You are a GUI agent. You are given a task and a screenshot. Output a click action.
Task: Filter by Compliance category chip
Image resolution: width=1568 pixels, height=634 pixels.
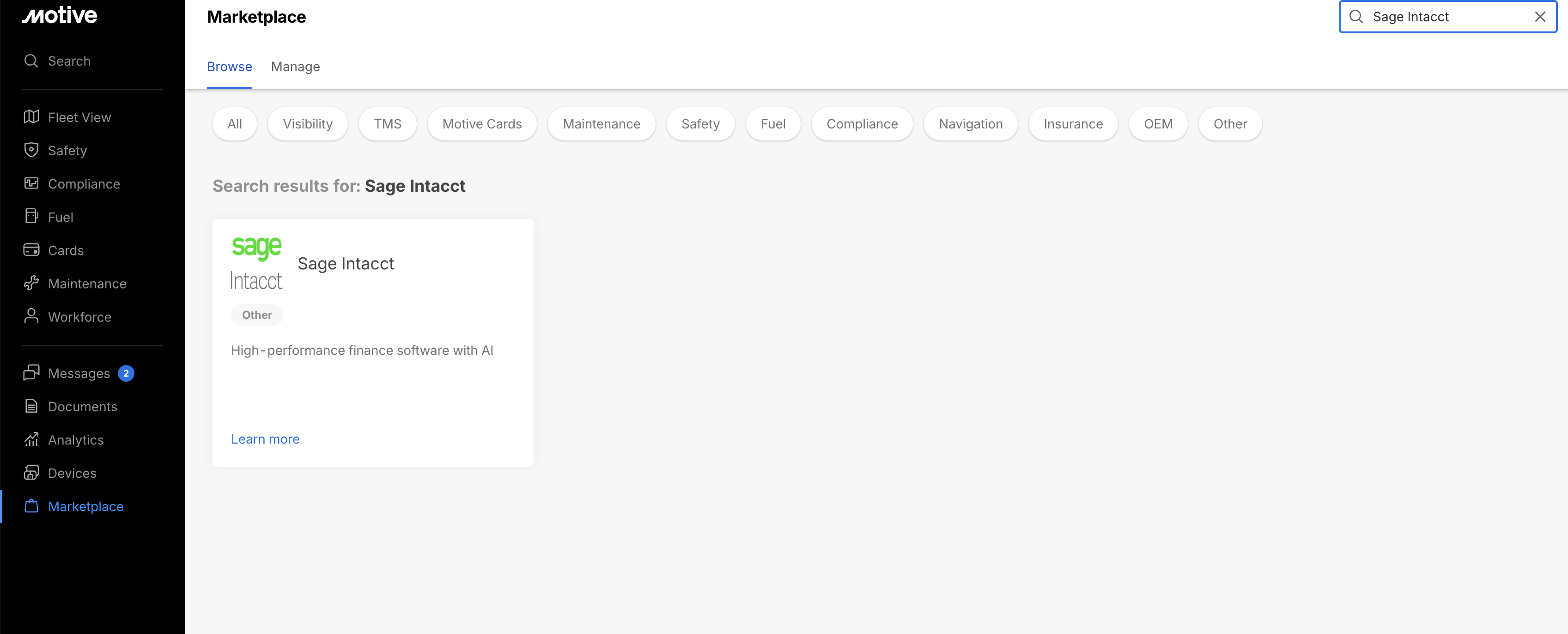coord(862,124)
